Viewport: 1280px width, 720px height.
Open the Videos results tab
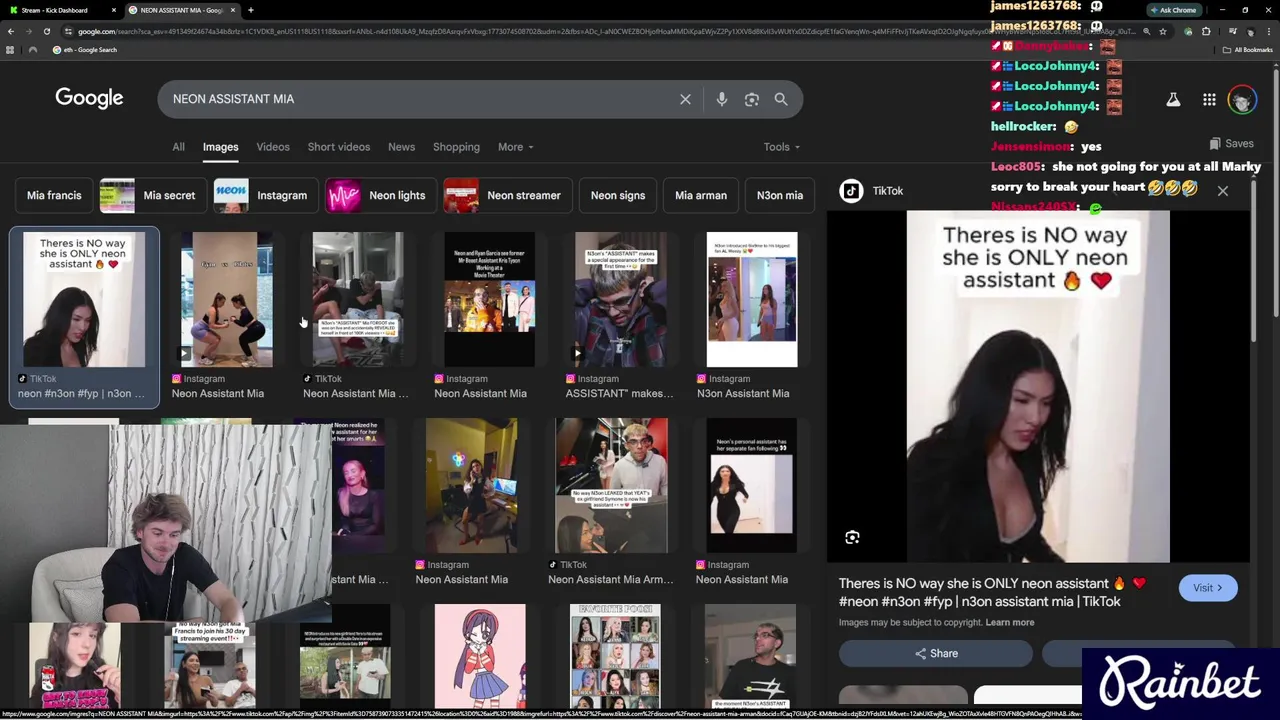[273, 147]
